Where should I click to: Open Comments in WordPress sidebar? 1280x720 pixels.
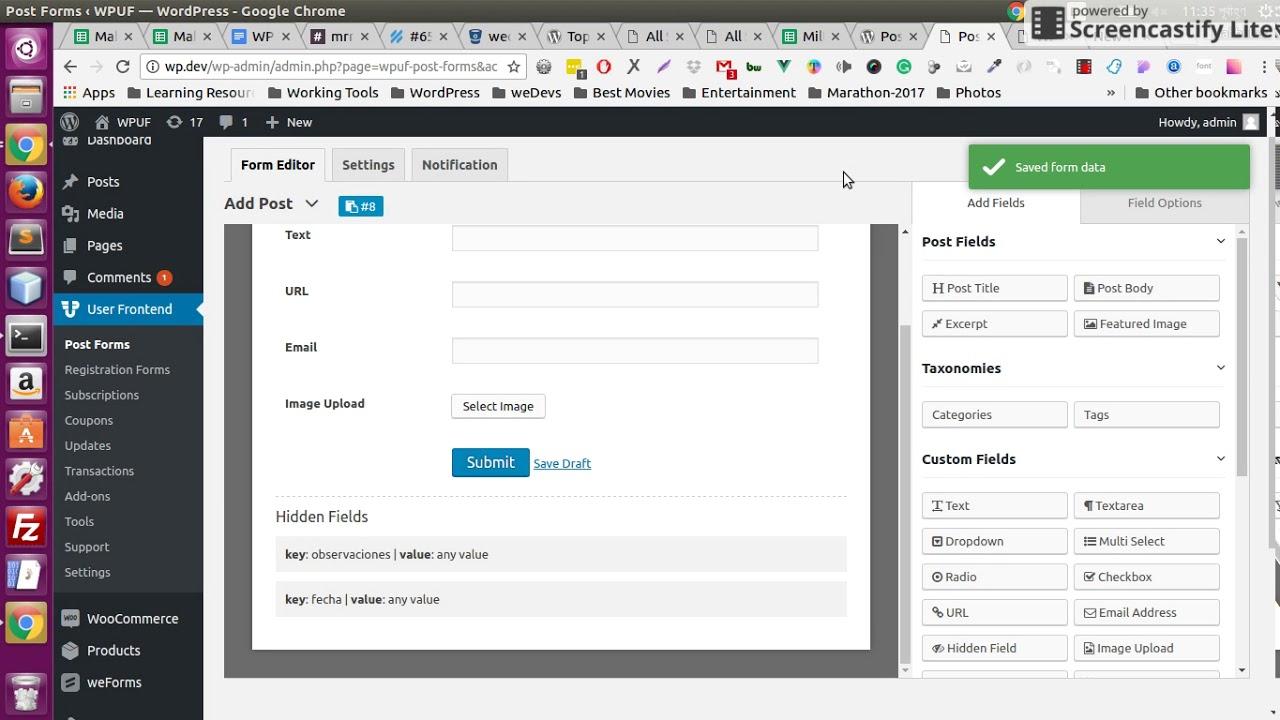pos(119,277)
